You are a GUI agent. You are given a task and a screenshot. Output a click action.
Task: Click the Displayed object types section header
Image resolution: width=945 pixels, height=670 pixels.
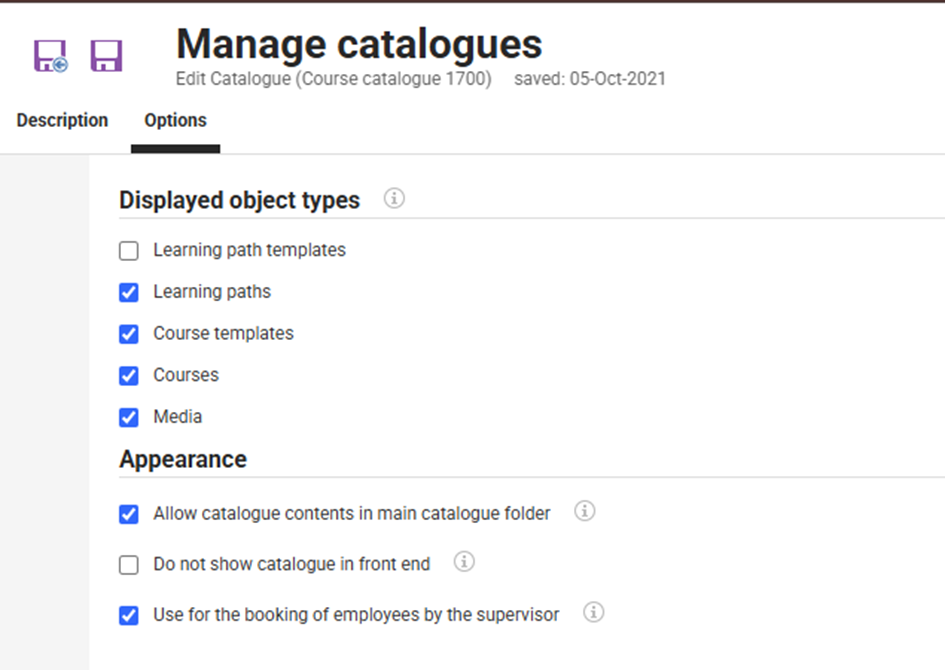(x=239, y=199)
